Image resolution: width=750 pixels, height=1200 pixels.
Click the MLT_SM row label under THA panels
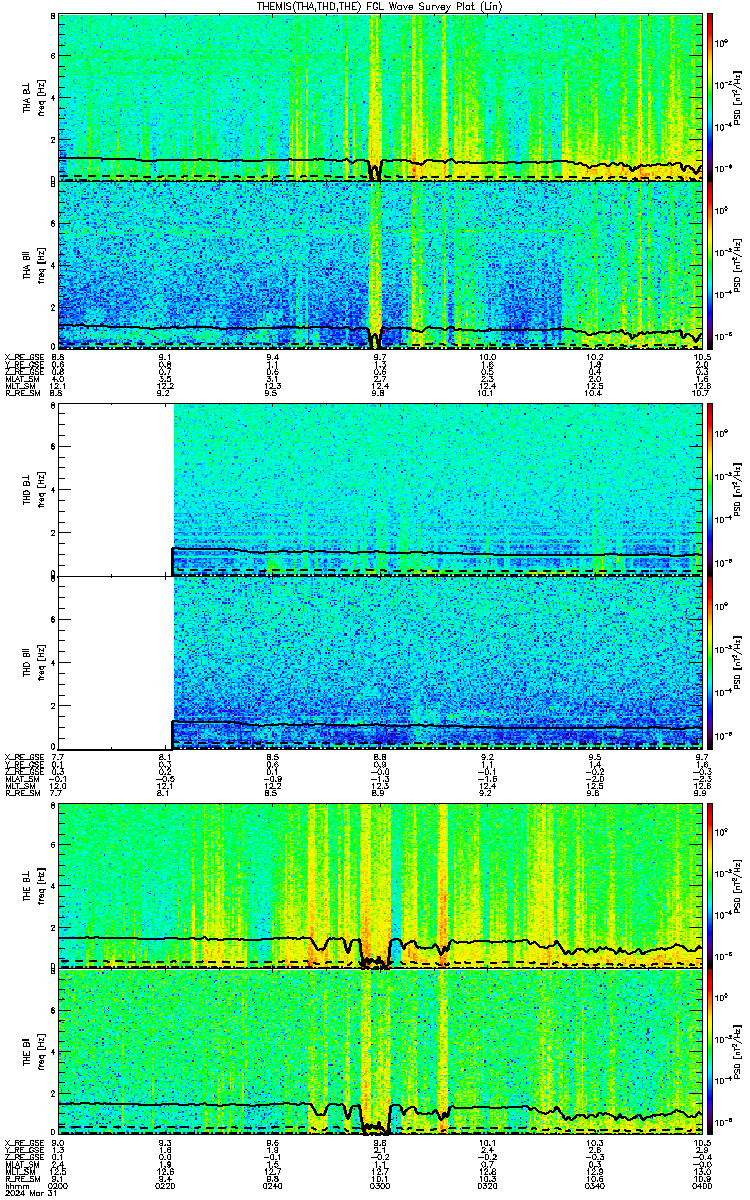click(x=20, y=386)
